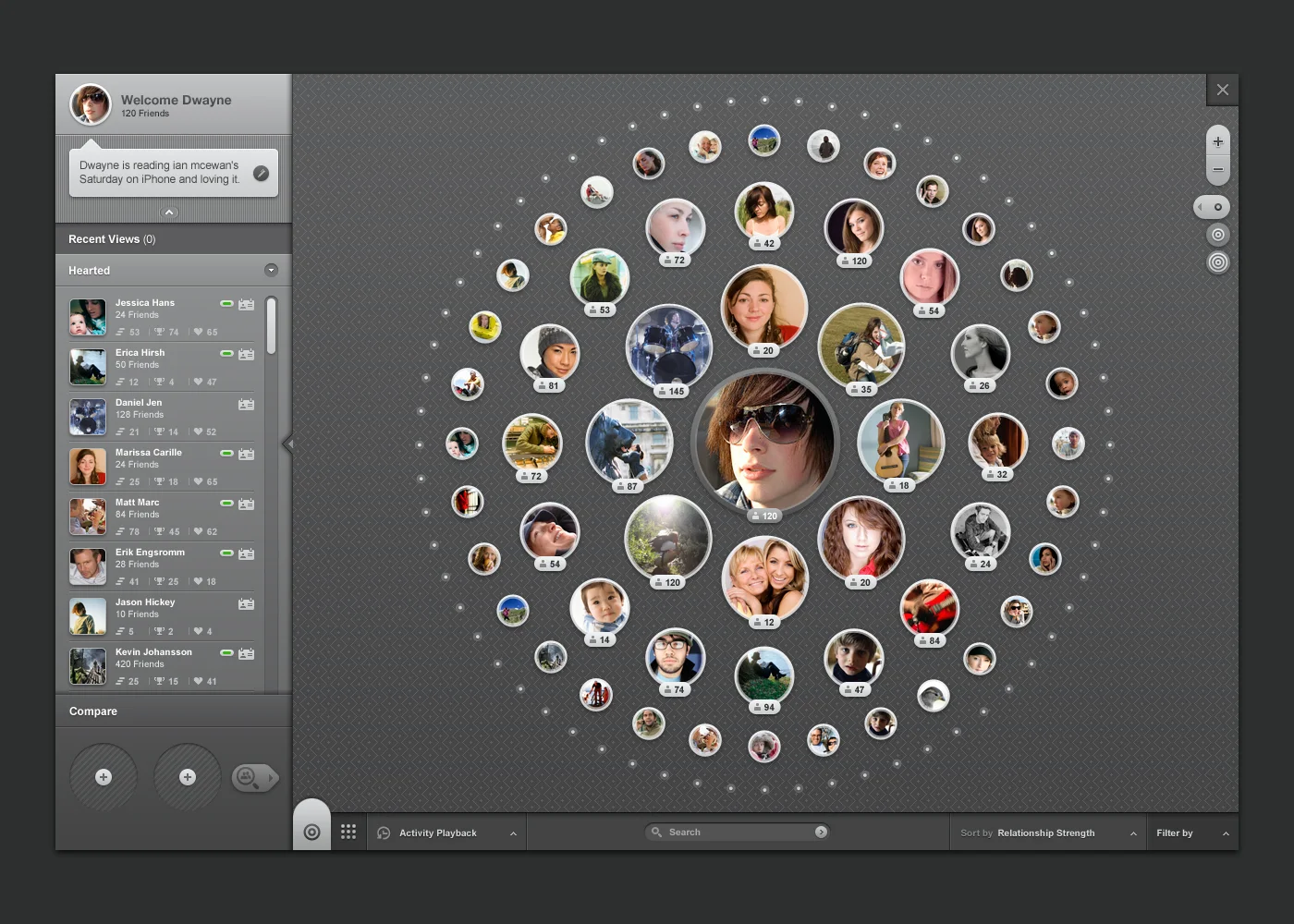Toggle Jessica Hans's green online indicator
The image size is (1294, 924).
(x=226, y=303)
